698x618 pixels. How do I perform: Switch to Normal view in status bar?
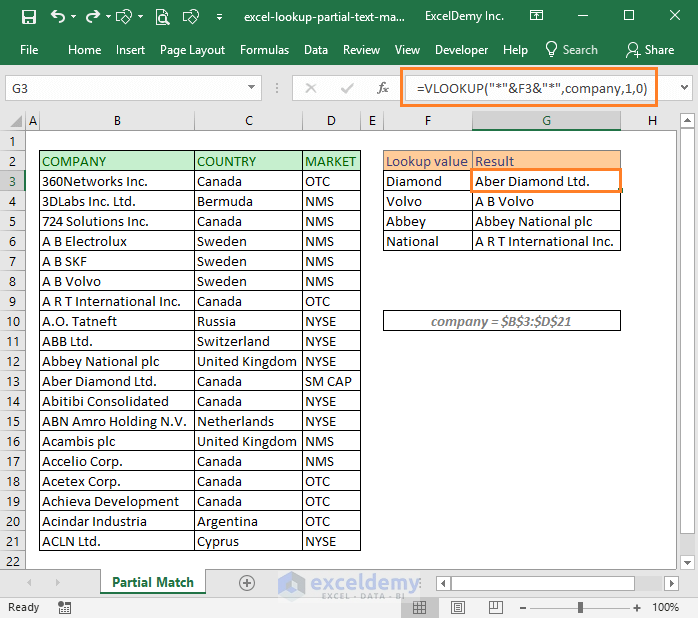click(x=419, y=607)
